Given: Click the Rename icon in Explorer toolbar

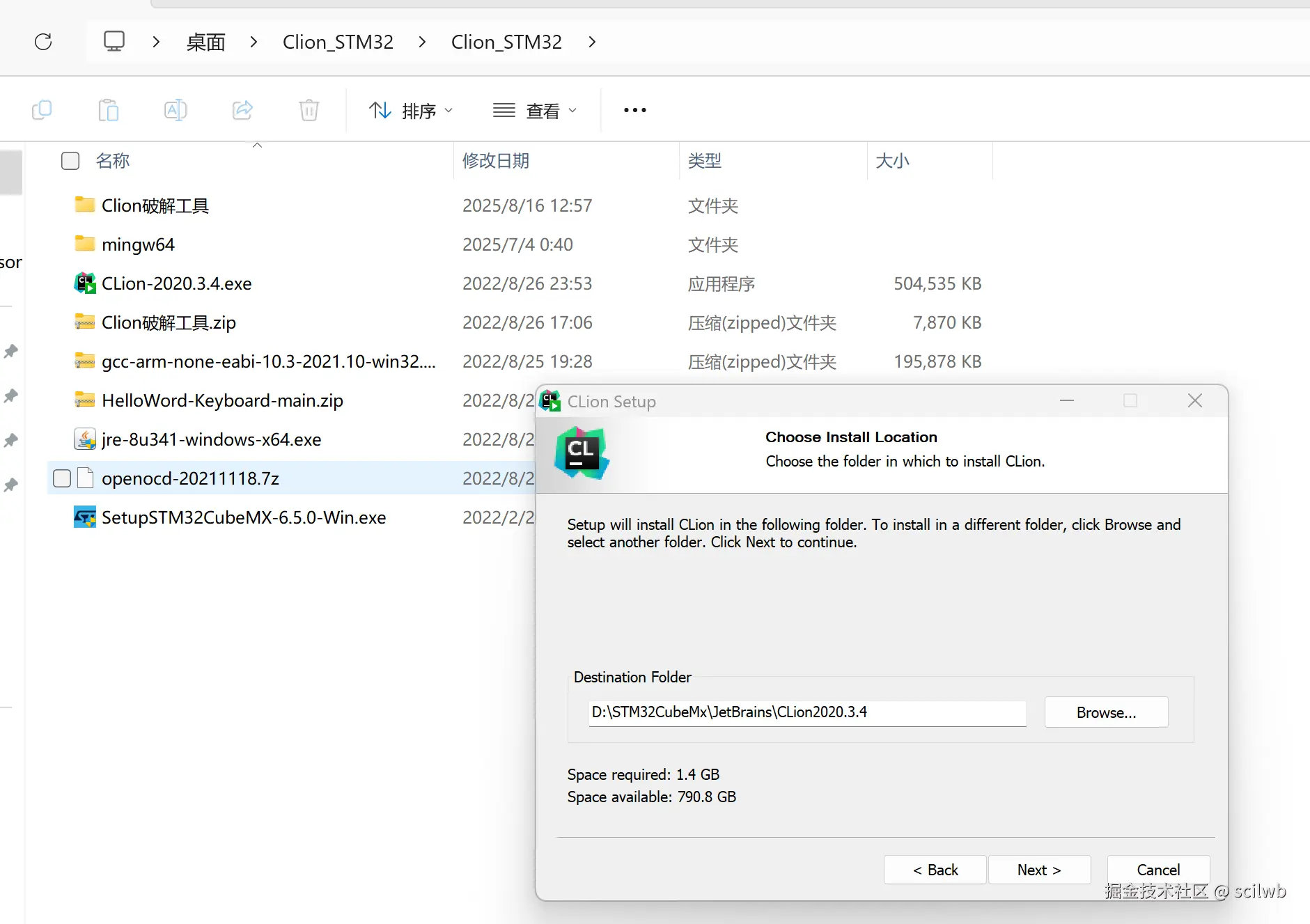Looking at the screenshot, I should tap(176, 110).
